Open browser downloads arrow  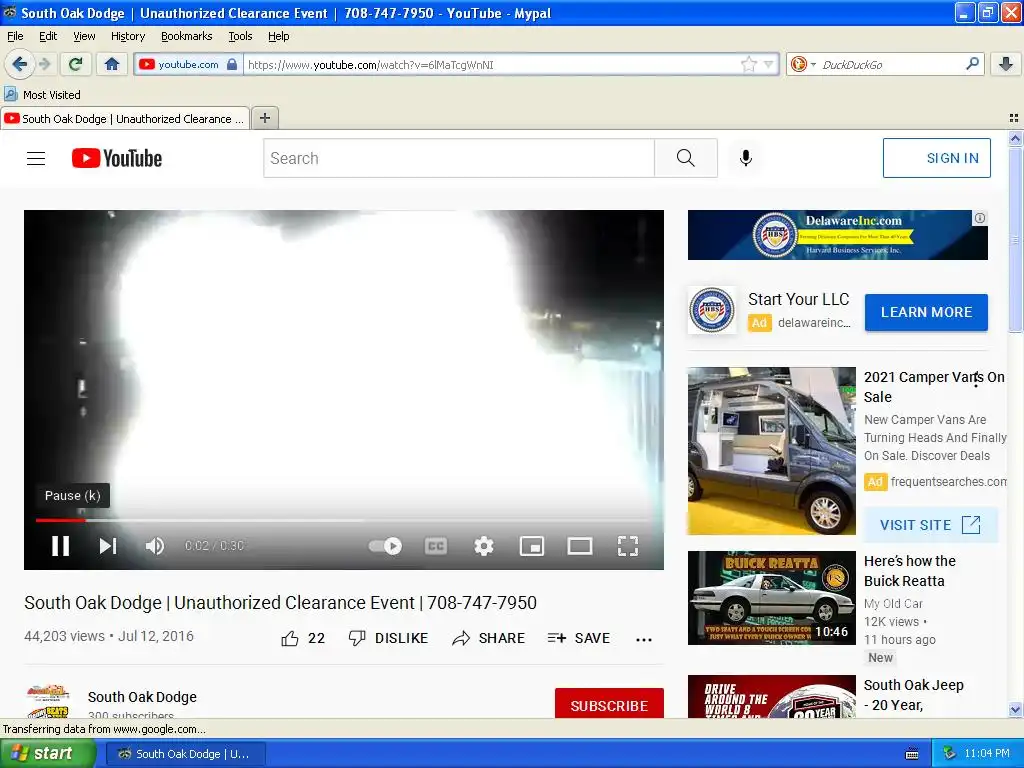click(x=1006, y=64)
